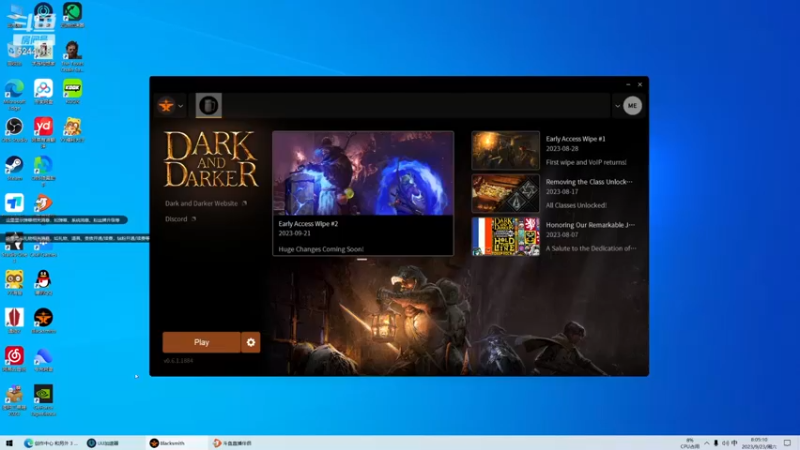Open the Early Access Wipe #2 featured image
This screenshot has height=450, width=800.
[363, 173]
